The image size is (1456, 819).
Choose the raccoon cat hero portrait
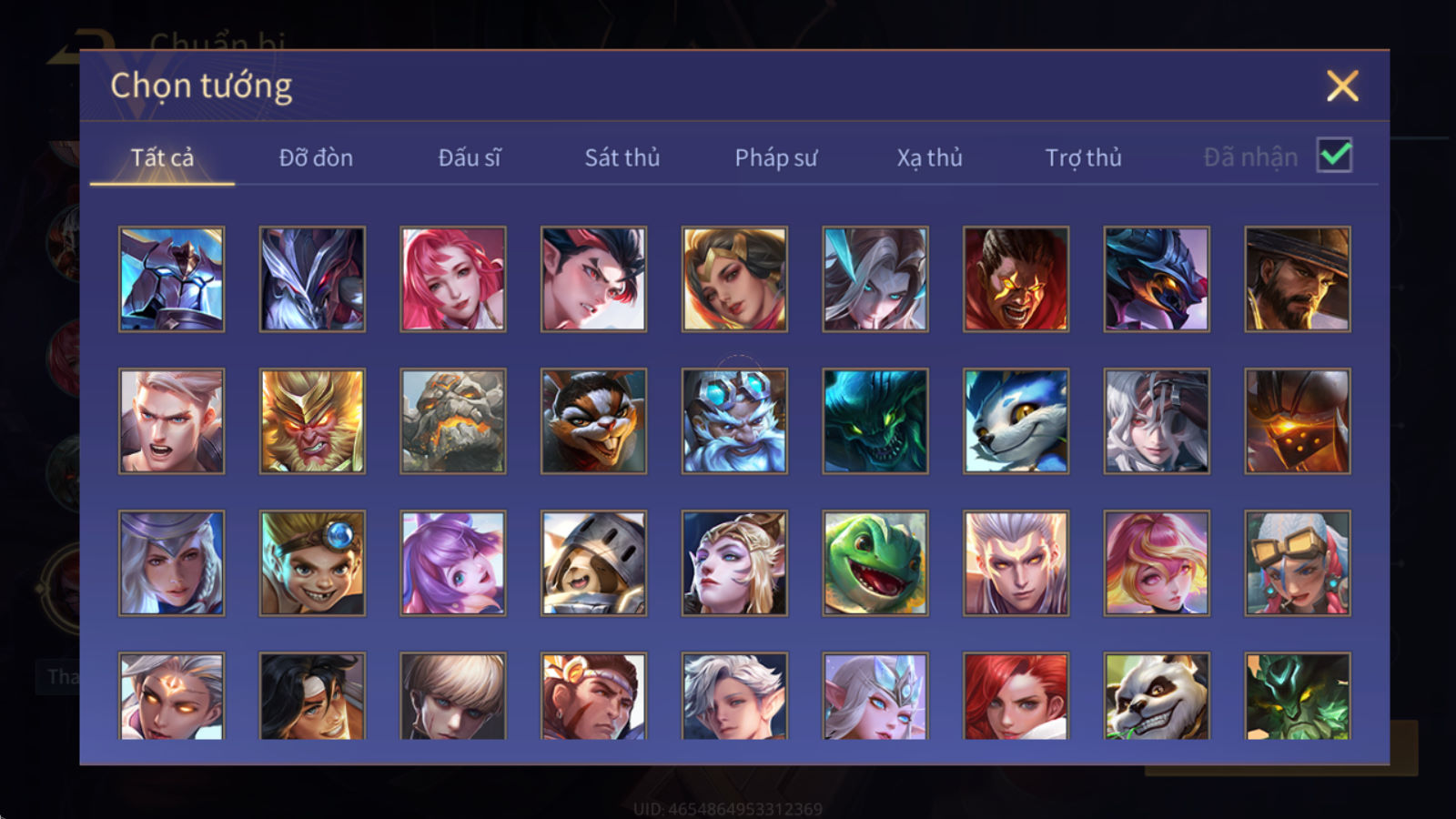coord(593,420)
